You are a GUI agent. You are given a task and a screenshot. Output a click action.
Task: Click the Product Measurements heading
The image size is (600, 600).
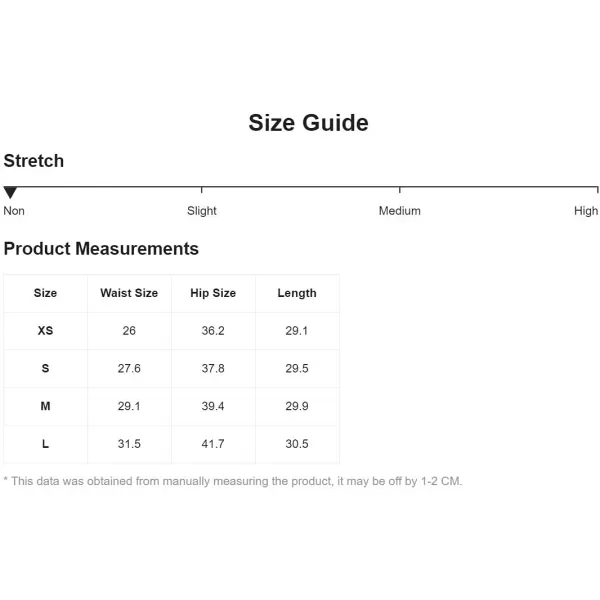[101, 249]
